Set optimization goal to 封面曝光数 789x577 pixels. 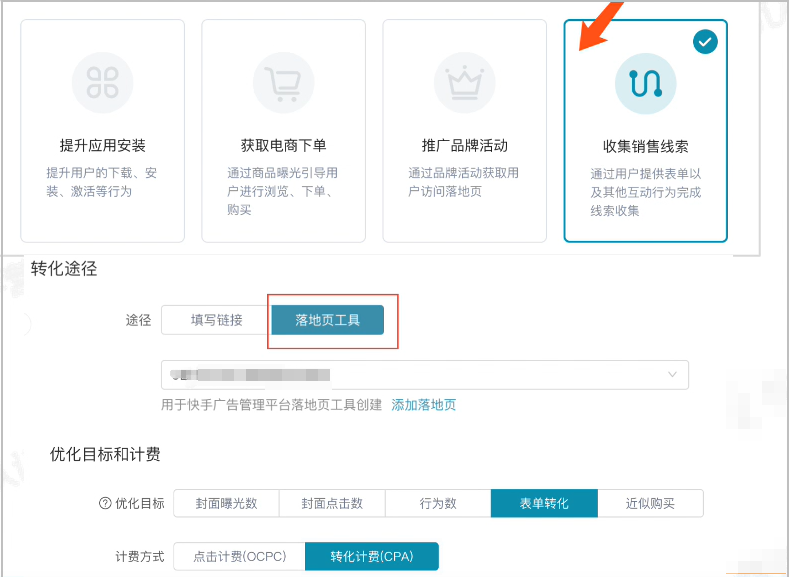(x=226, y=503)
